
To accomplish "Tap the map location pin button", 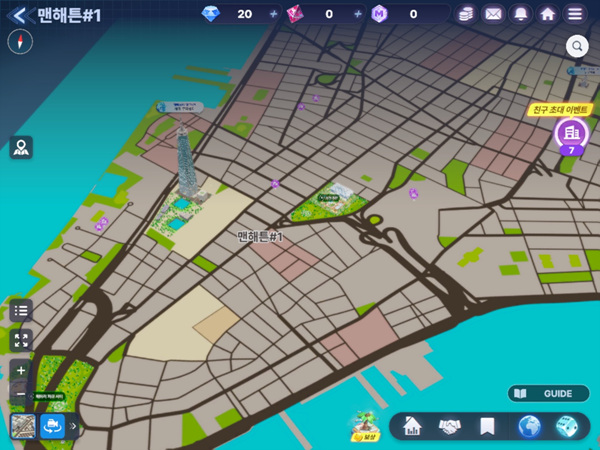I will click(21, 148).
